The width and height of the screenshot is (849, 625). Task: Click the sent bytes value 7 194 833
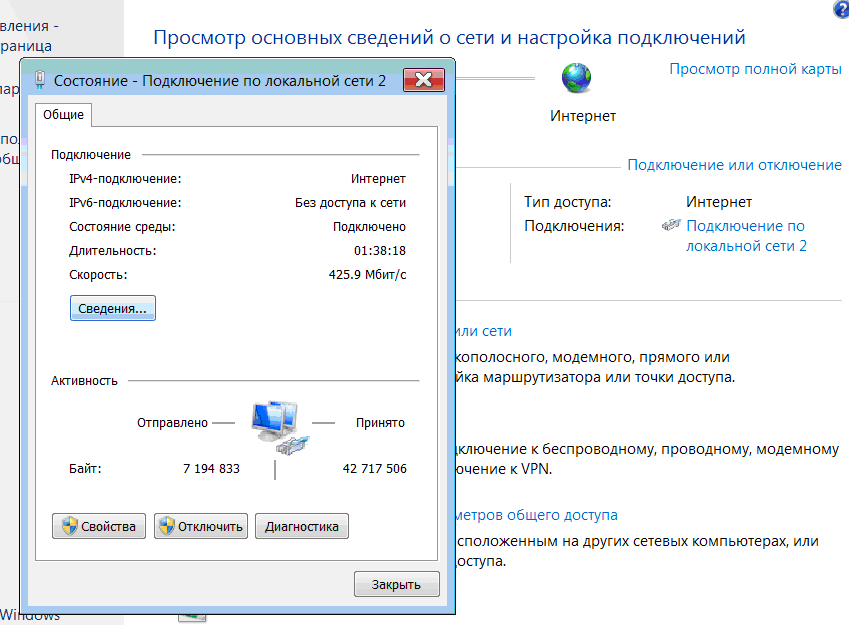pyautogui.click(x=211, y=468)
